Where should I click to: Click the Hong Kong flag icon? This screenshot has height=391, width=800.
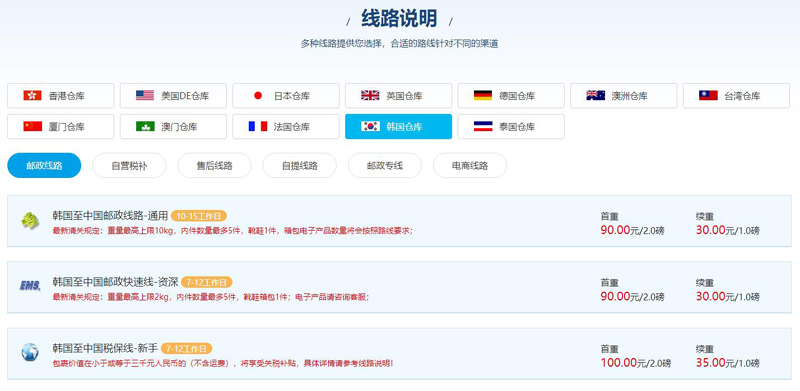tap(33, 95)
